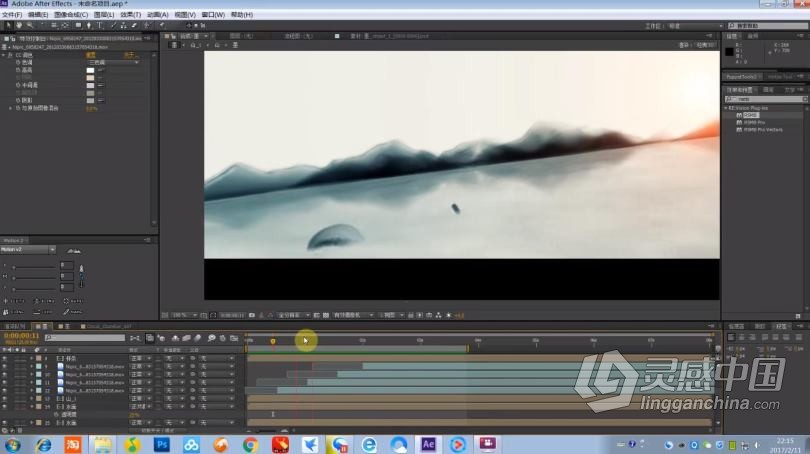Select the Hand tool
The height and width of the screenshot is (454, 810).
tap(19, 25)
